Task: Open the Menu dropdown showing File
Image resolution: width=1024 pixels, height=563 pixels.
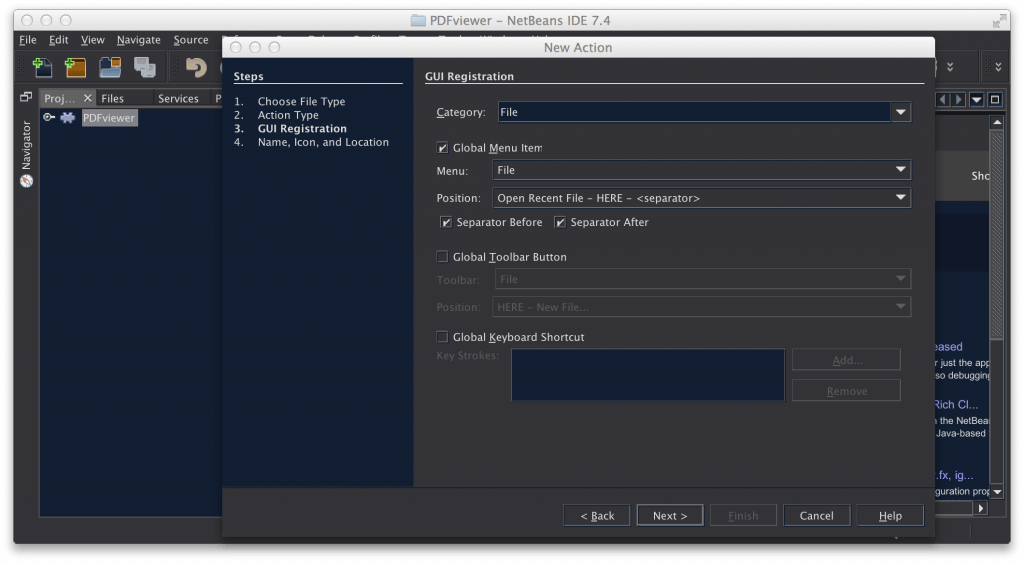Action: 701,170
